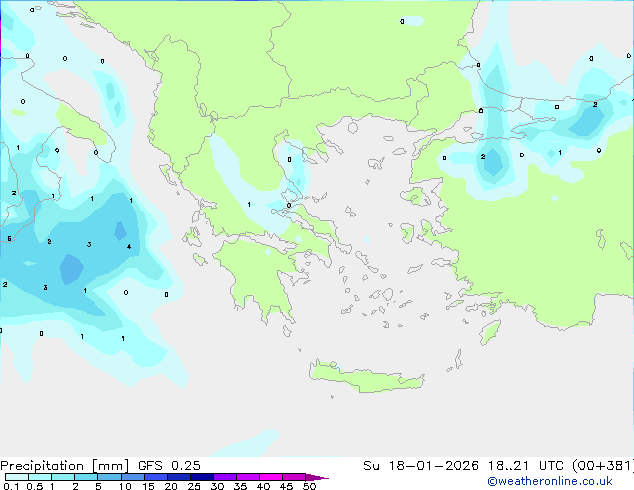This screenshot has width=634, height=490.
Task: Click the '10' legend scale label
Action: click(125, 486)
